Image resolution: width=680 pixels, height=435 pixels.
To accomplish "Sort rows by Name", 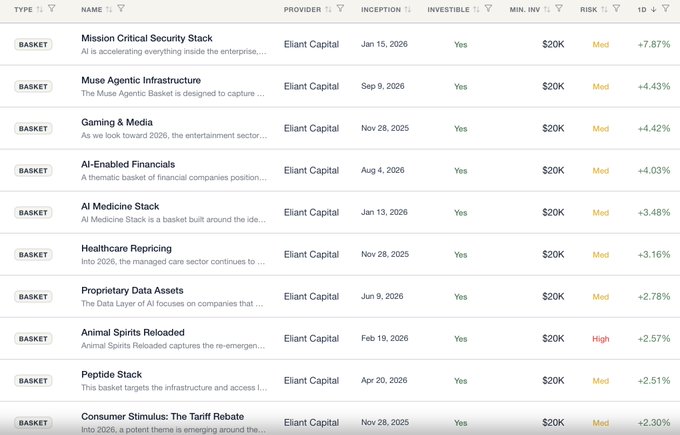I will click(109, 9).
